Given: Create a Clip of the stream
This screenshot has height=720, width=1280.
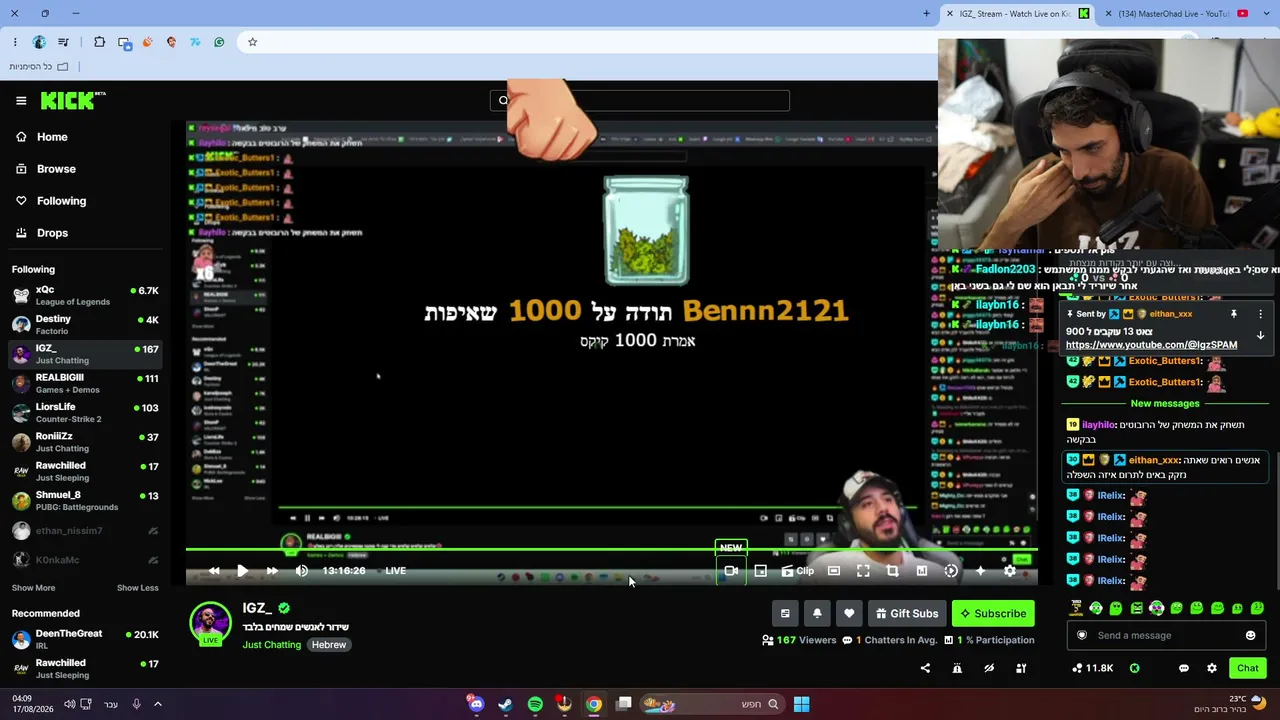Looking at the screenshot, I should [x=798, y=571].
